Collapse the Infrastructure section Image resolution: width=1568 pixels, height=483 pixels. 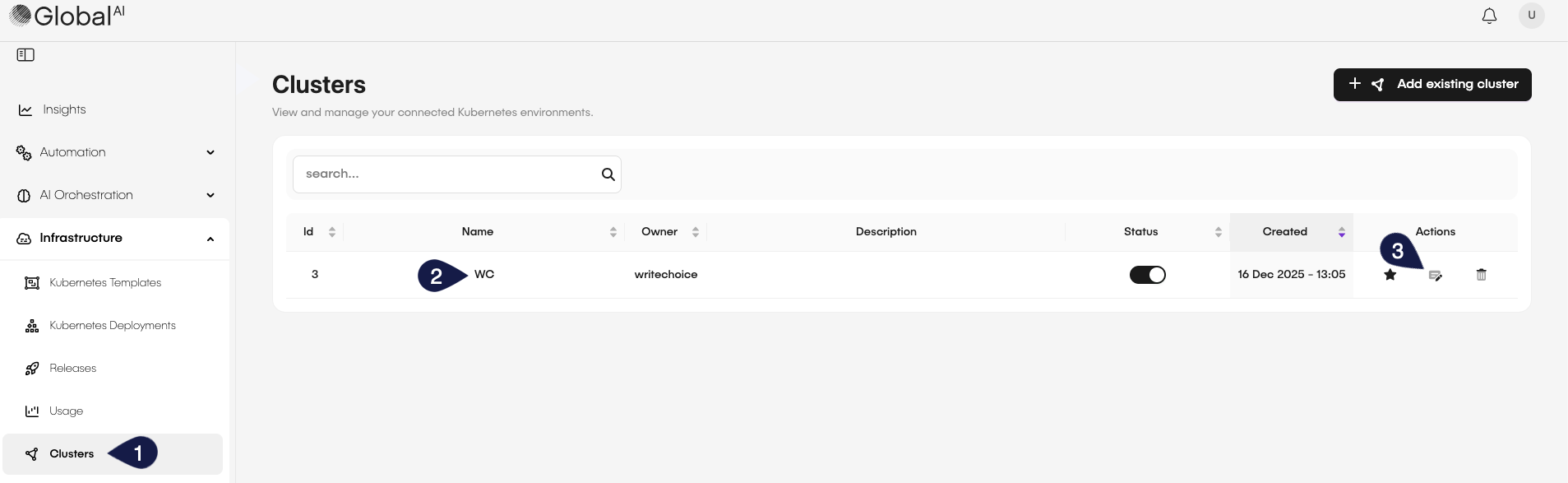pos(115,238)
